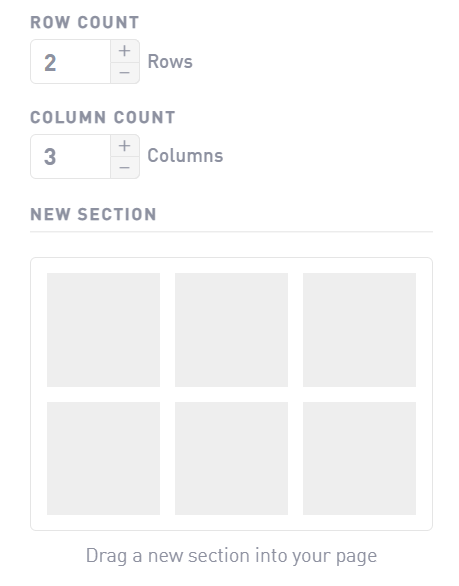Click the Rows unit label
The width and height of the screenshot is (459, 586).
point(170,62)
